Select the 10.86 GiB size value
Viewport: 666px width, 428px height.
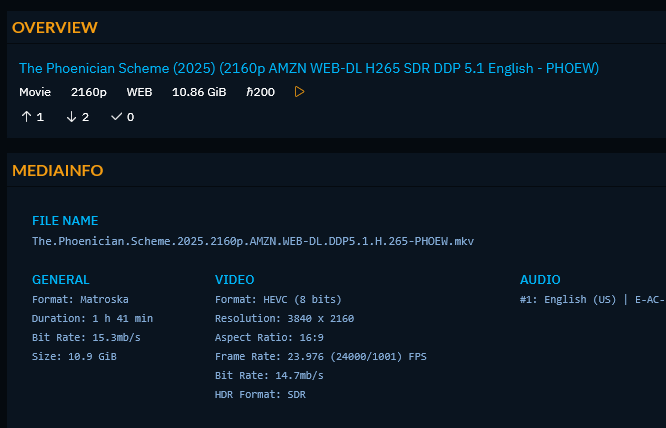tap(199, 92)
